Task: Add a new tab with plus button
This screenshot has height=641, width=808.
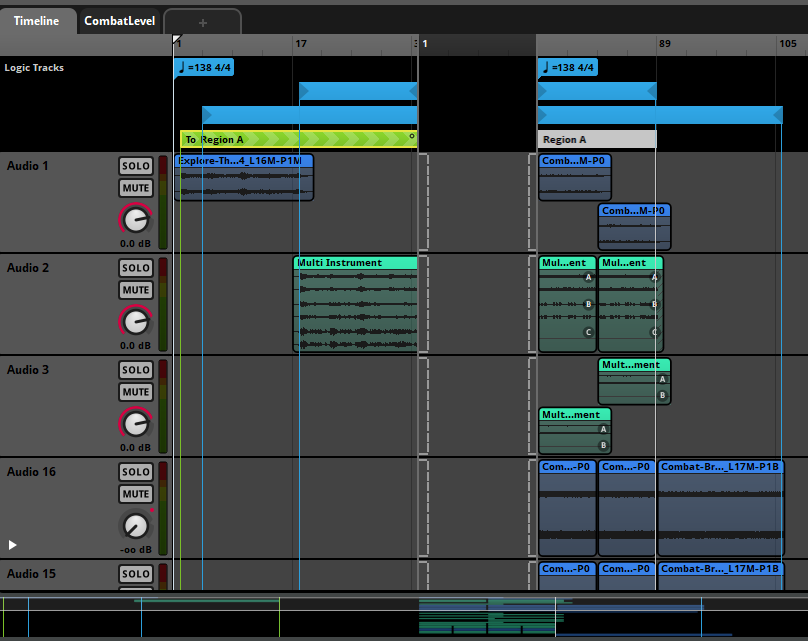Action: [203, 23]
